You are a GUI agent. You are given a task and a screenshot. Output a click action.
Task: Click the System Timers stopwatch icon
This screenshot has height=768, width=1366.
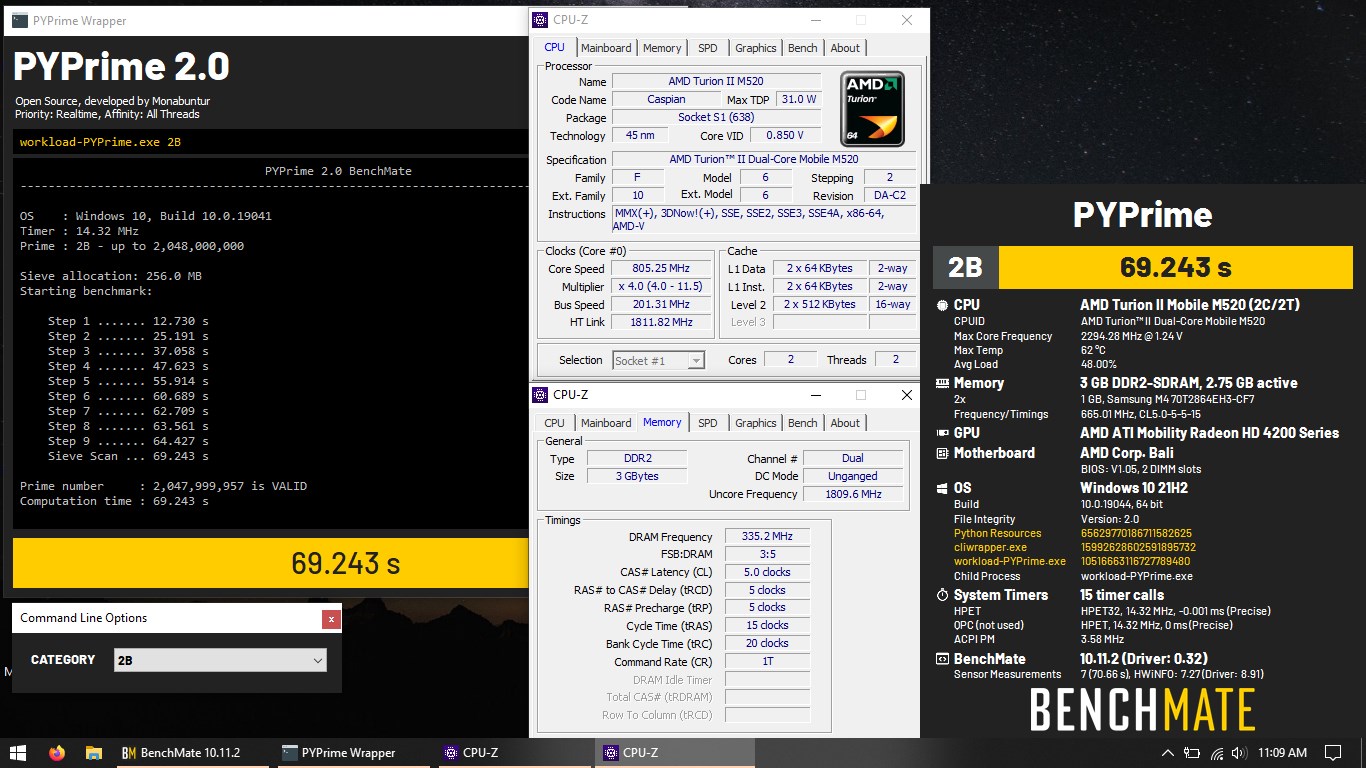(x=941, y=595)
